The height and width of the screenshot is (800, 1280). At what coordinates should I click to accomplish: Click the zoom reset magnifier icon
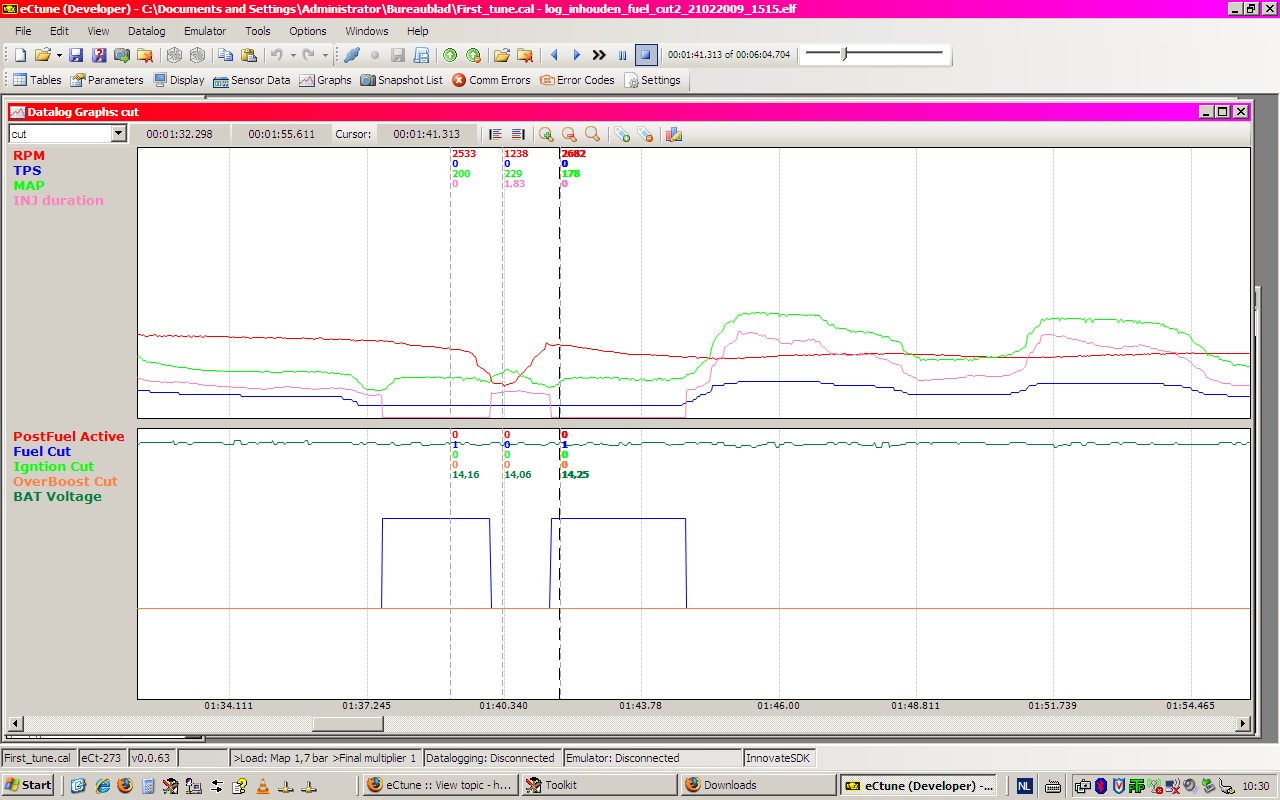(x=592, y=134)
